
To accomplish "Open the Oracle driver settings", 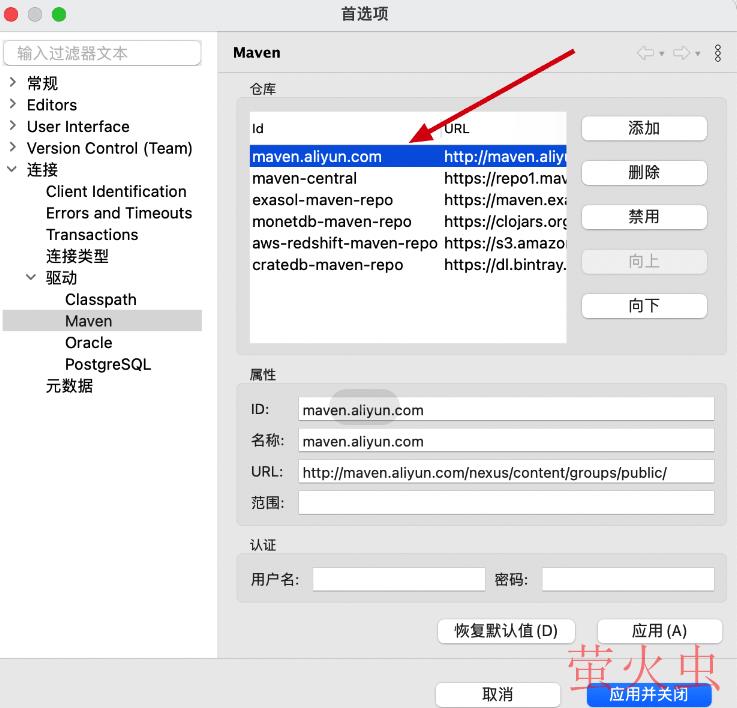I will [x=88, y=342].
